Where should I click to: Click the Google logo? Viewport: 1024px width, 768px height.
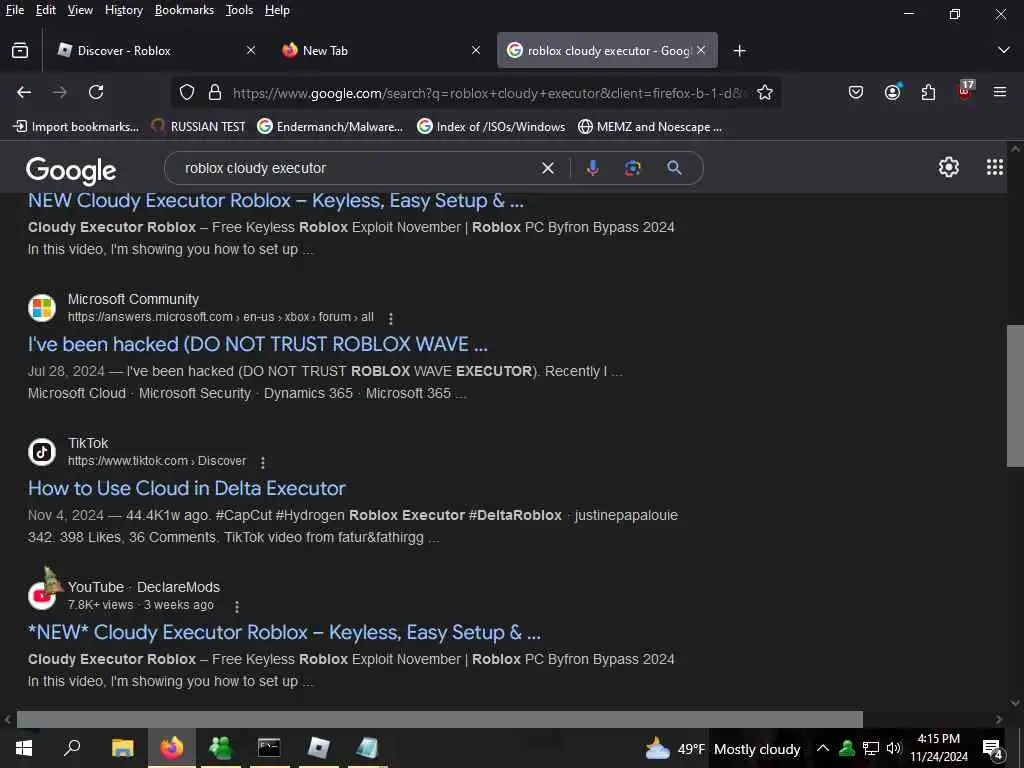pyautogui.click(x=71, y=170)
